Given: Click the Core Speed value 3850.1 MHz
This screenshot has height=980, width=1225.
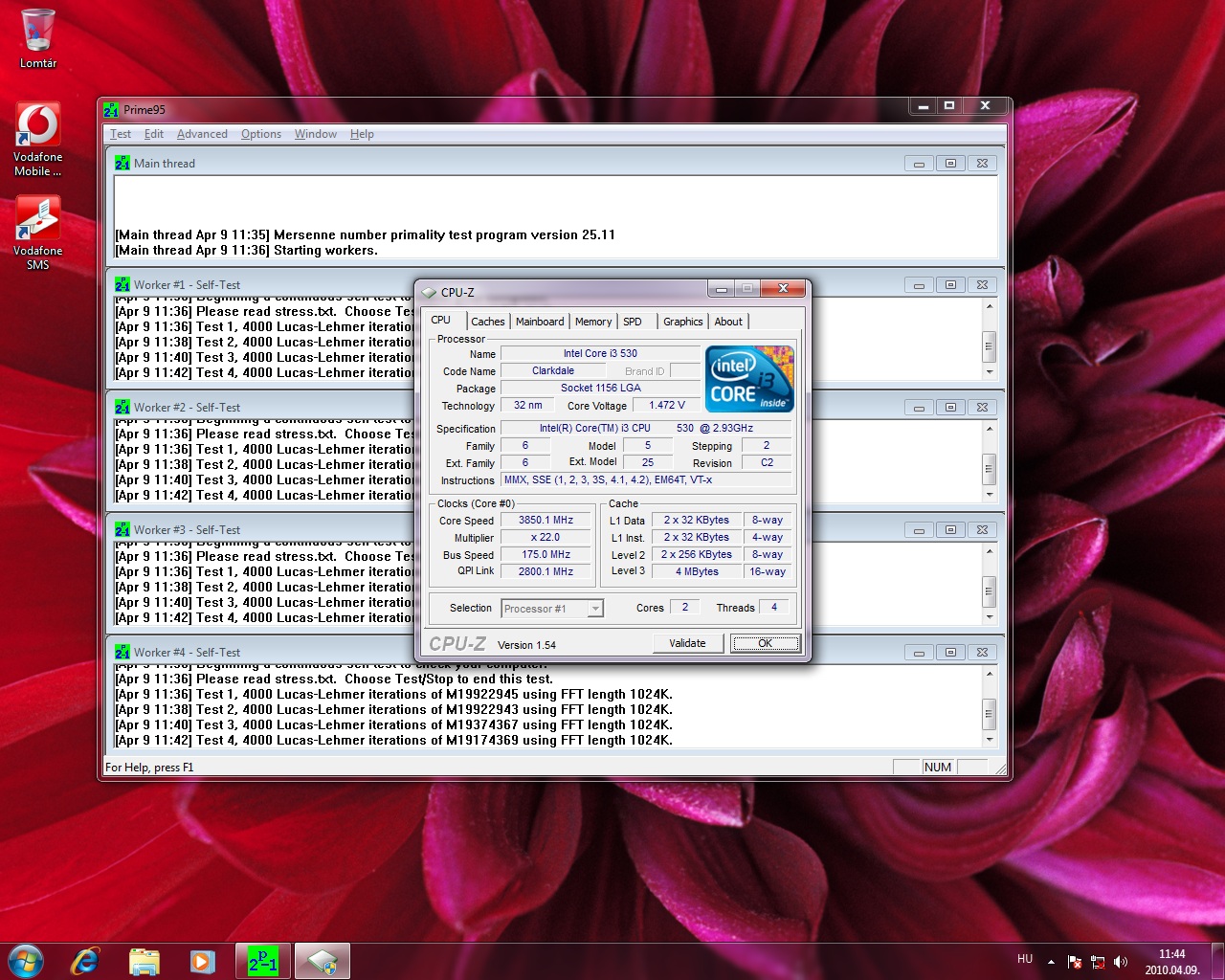Looking at the screenshot, I should point(546,521).
